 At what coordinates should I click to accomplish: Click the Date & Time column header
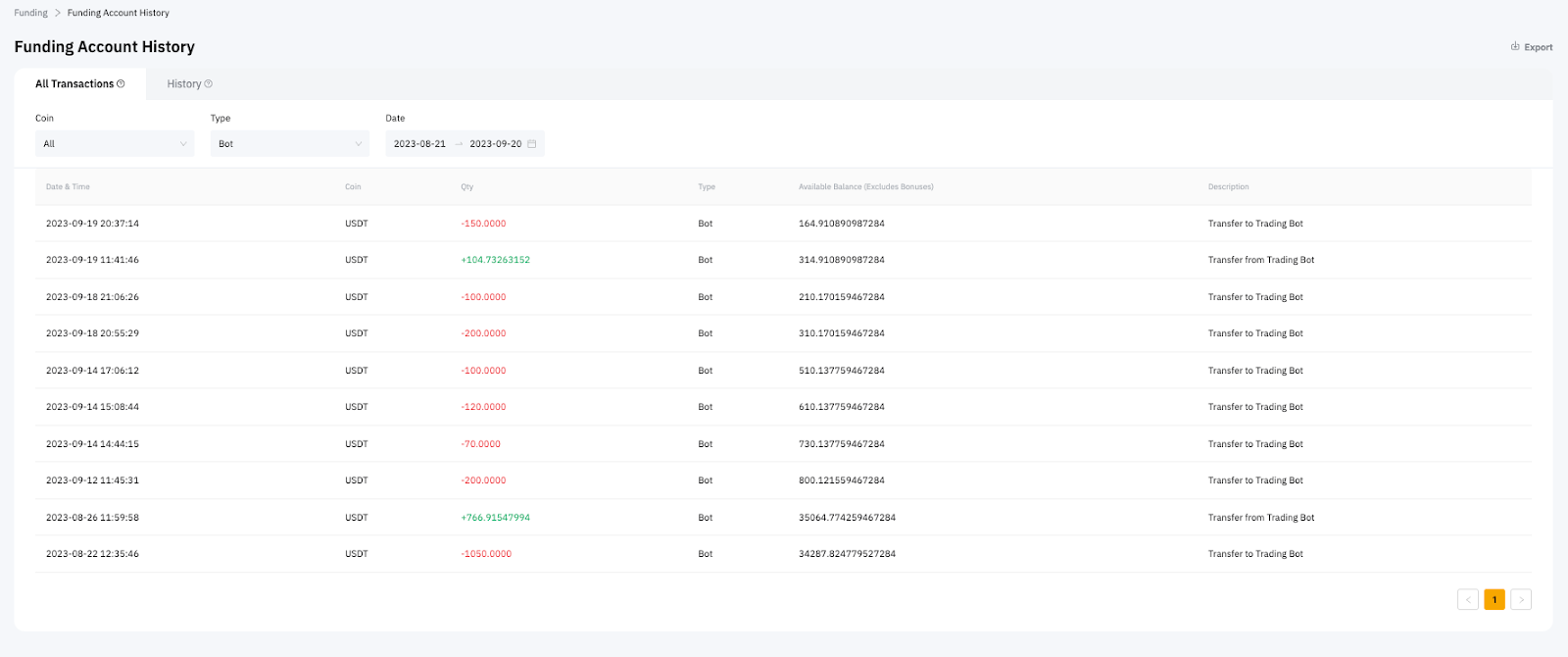point(68,186)
